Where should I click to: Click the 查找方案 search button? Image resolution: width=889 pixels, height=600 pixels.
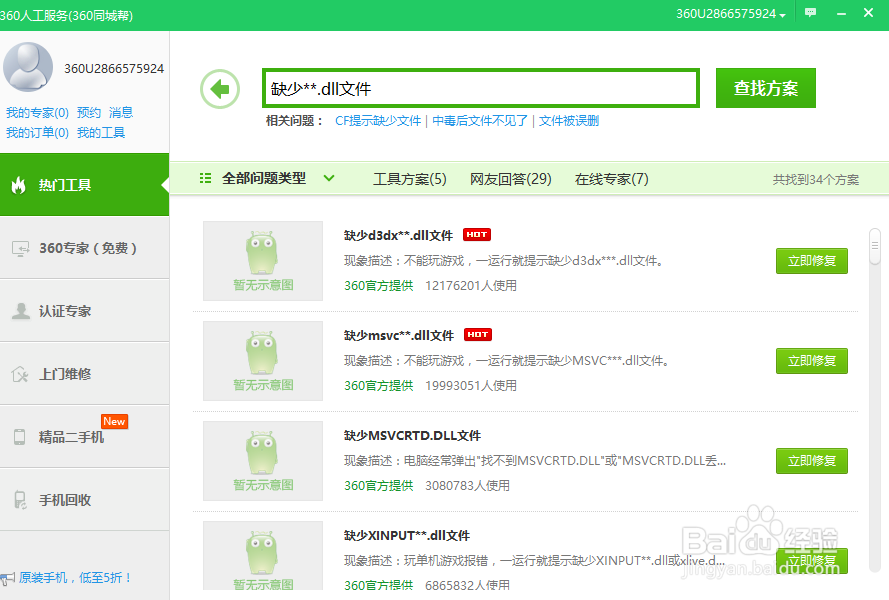pyautogui.click(x=765, y=88)
